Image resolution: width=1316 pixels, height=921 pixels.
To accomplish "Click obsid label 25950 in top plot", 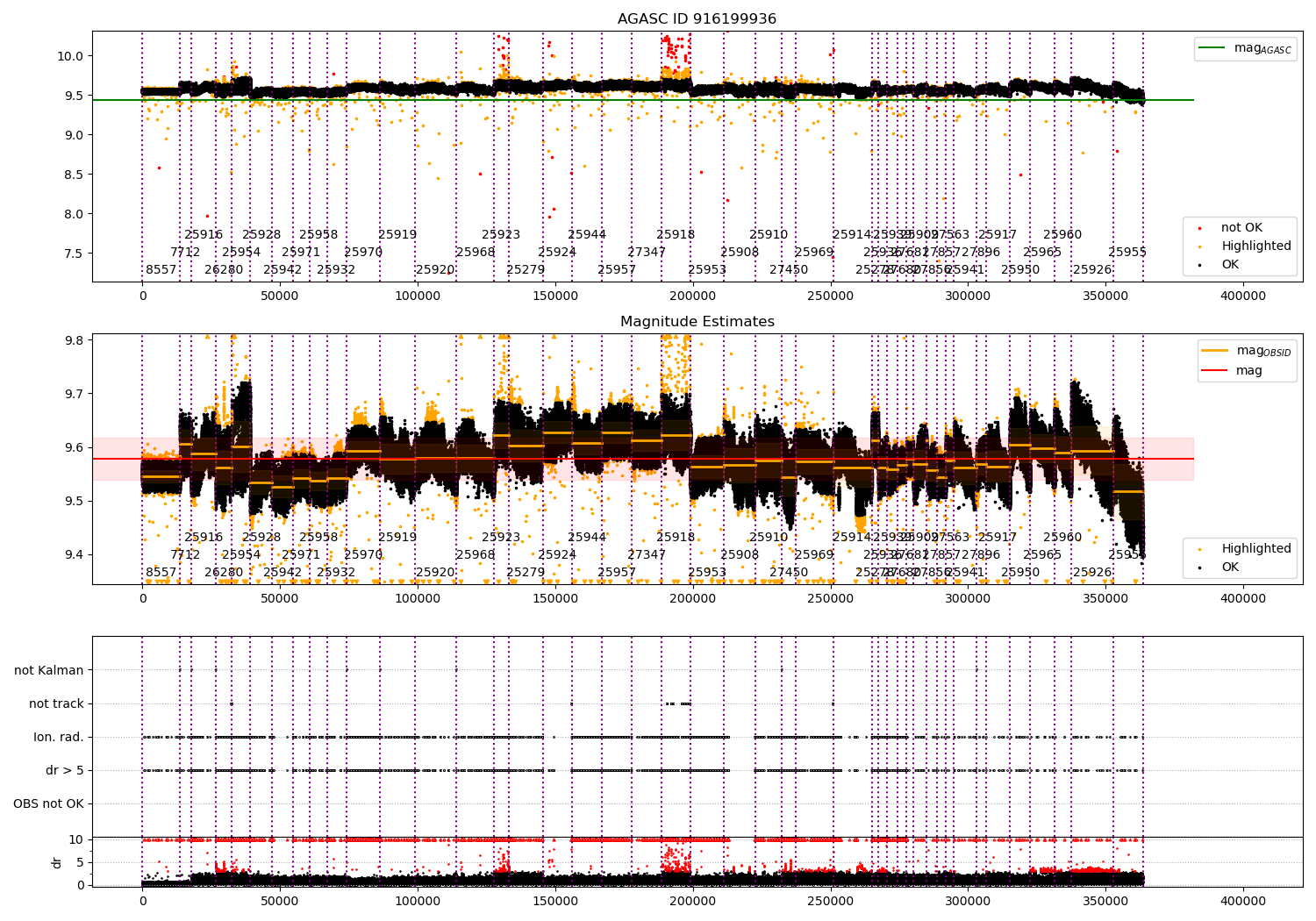I will click(x=1020, y=270).
